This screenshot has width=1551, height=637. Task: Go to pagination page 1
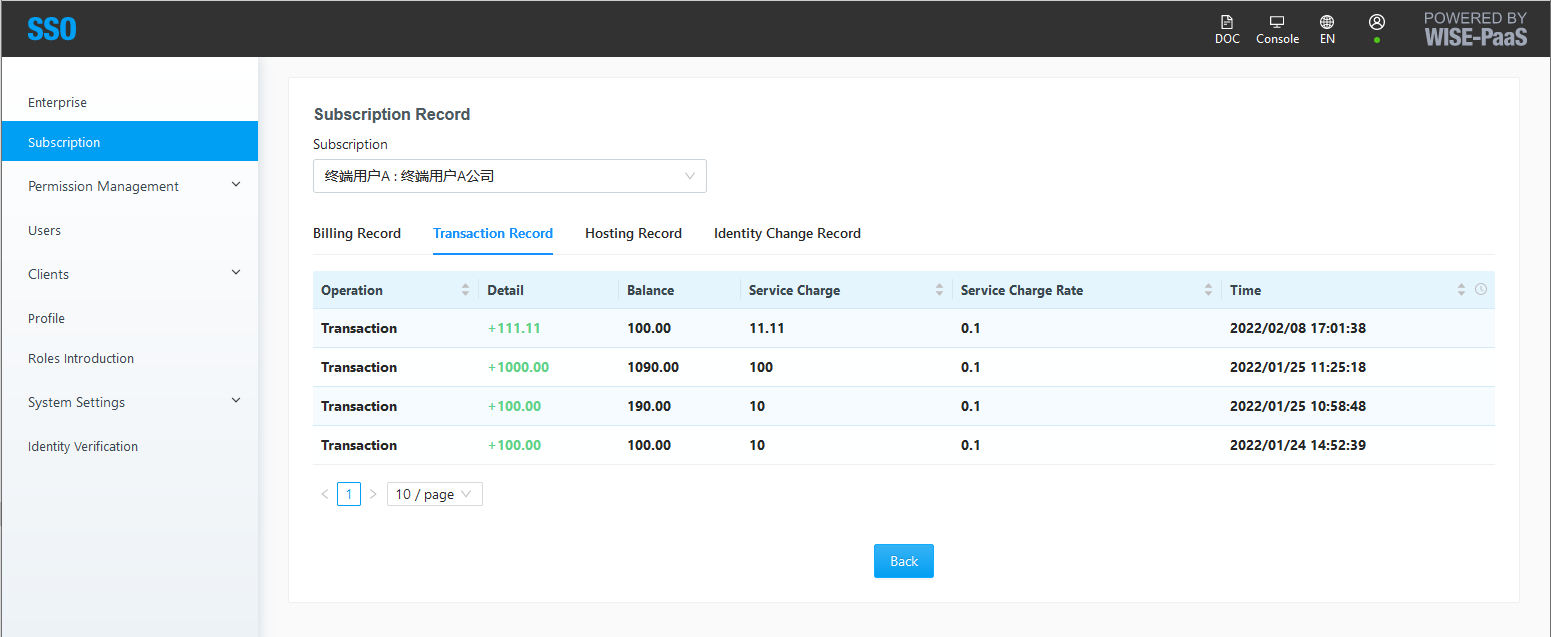(x=349, y=494)
